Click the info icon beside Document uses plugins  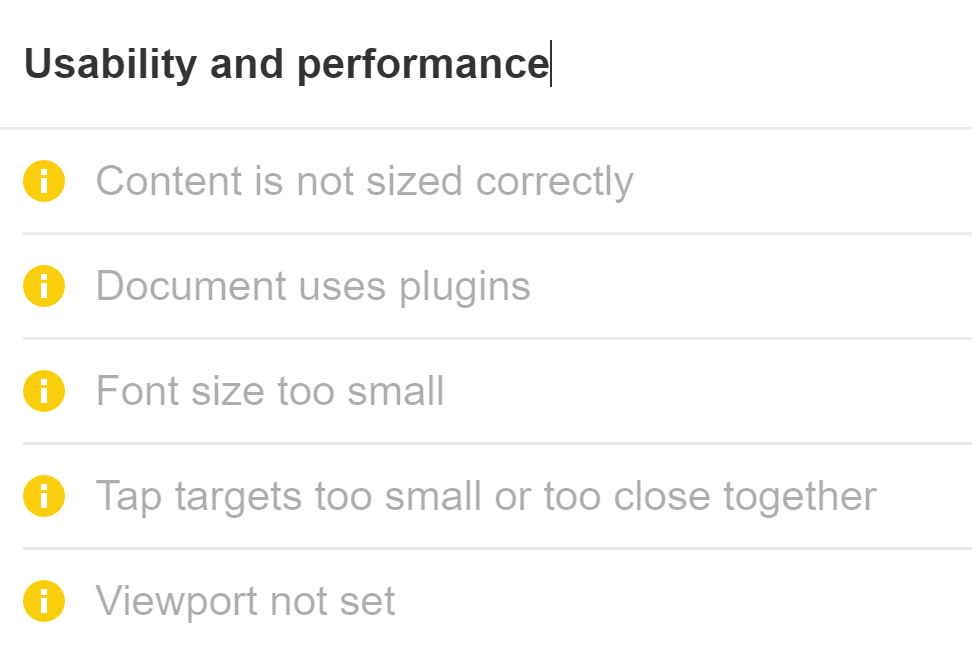click(x=43, y=286)
